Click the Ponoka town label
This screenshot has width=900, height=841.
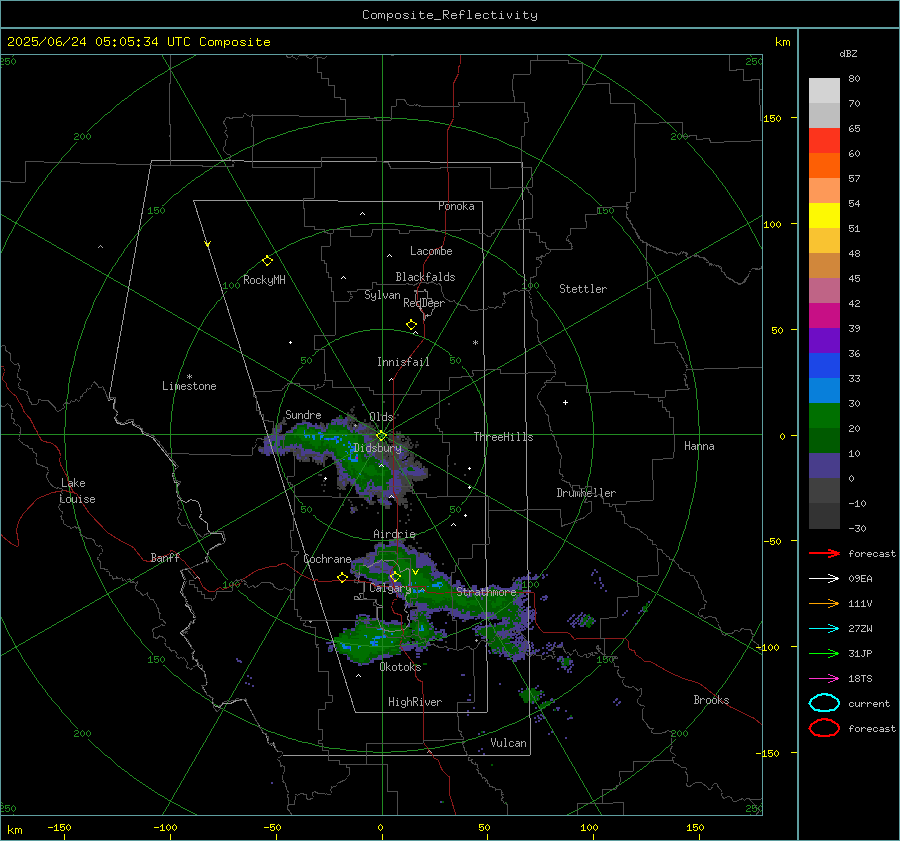coord(456,207)
